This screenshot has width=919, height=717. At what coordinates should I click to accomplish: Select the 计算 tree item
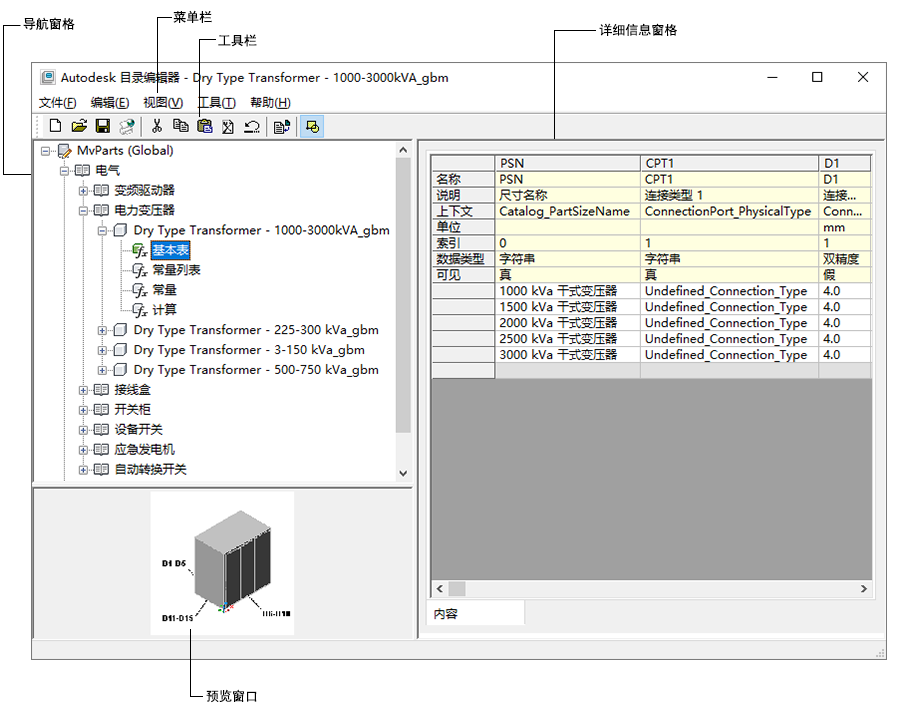(x=164, y=310)
